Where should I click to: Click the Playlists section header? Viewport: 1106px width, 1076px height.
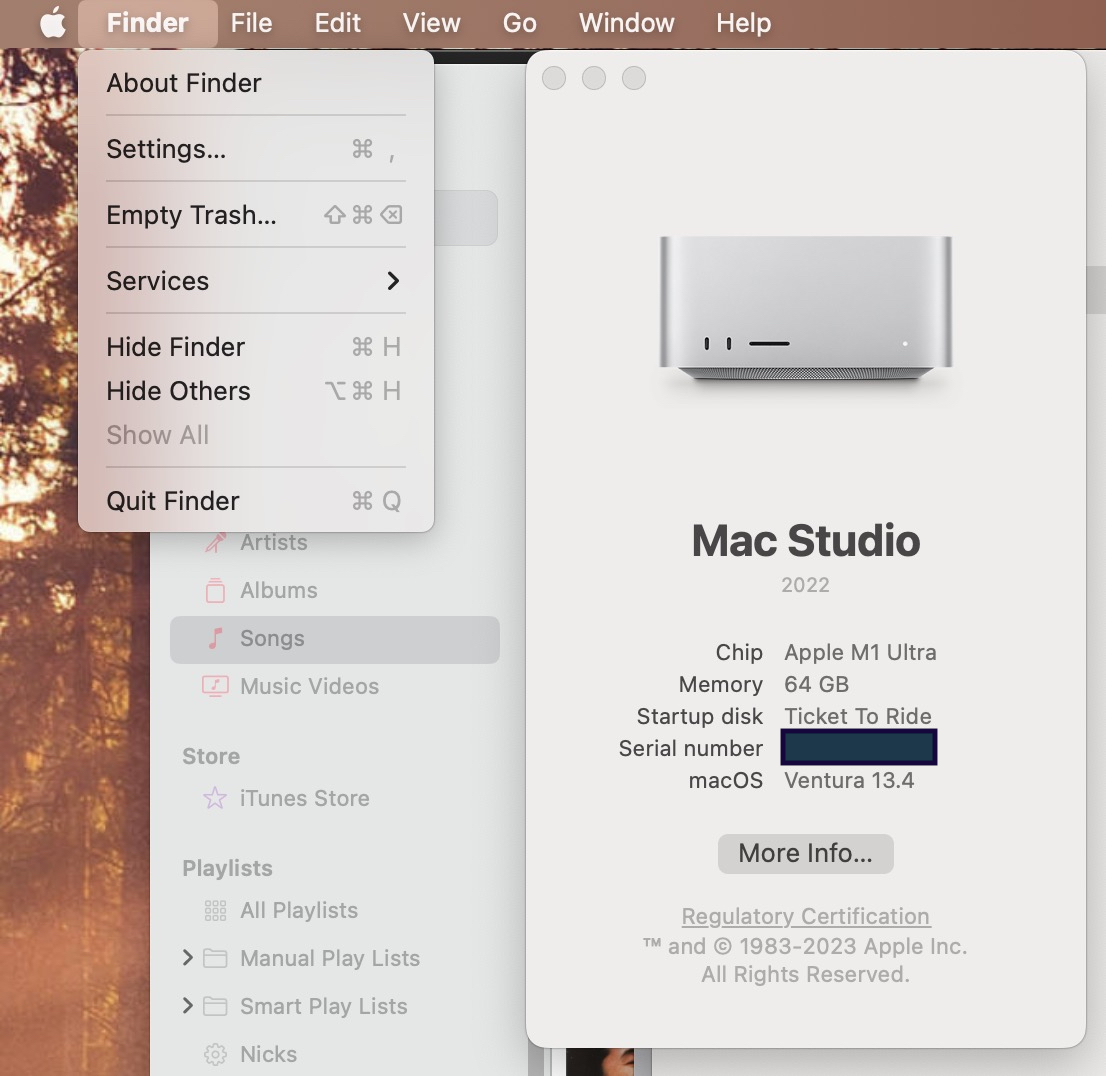point(227,869)
